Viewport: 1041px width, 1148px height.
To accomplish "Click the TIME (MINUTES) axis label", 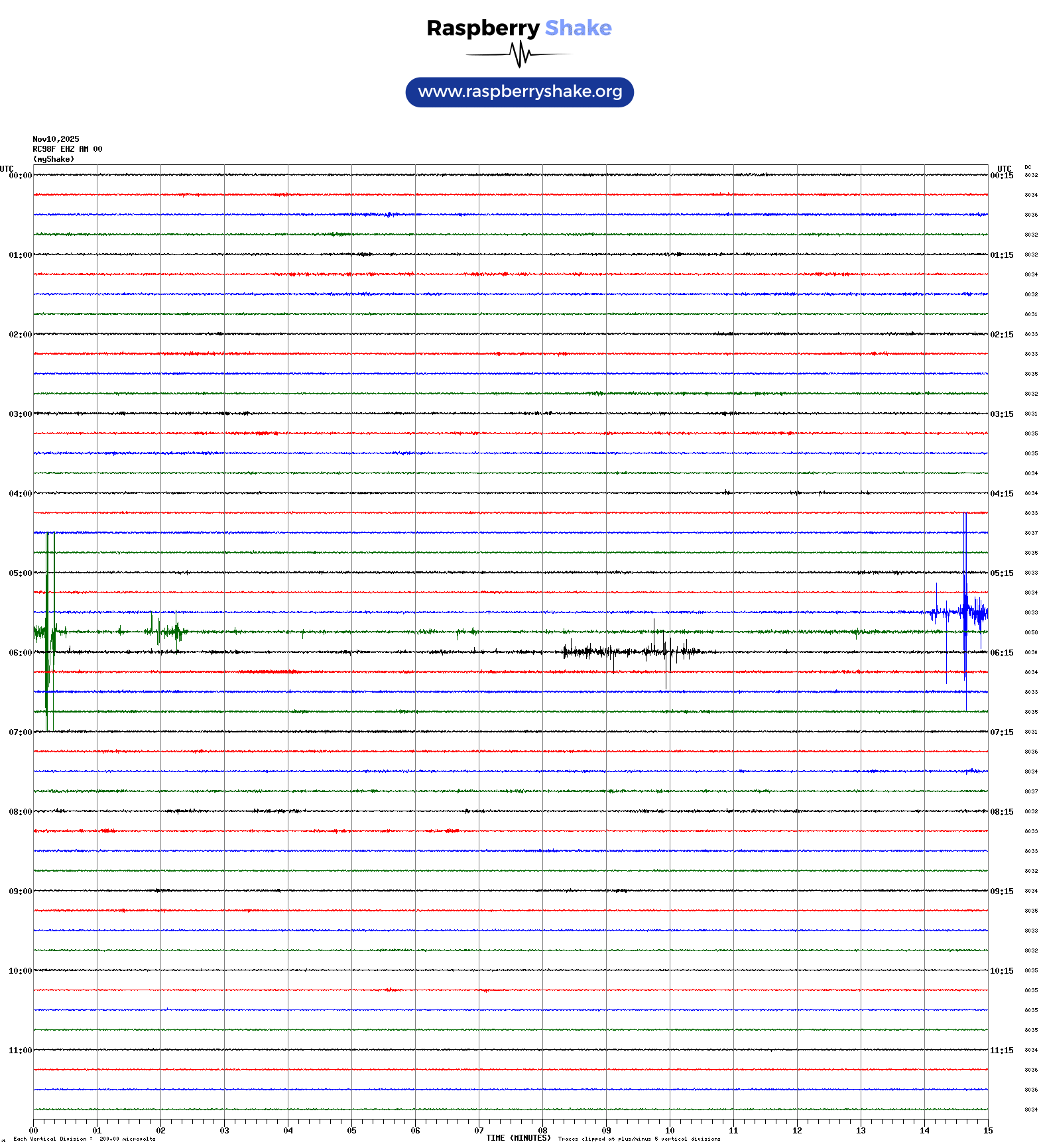I will [518, 1138].
